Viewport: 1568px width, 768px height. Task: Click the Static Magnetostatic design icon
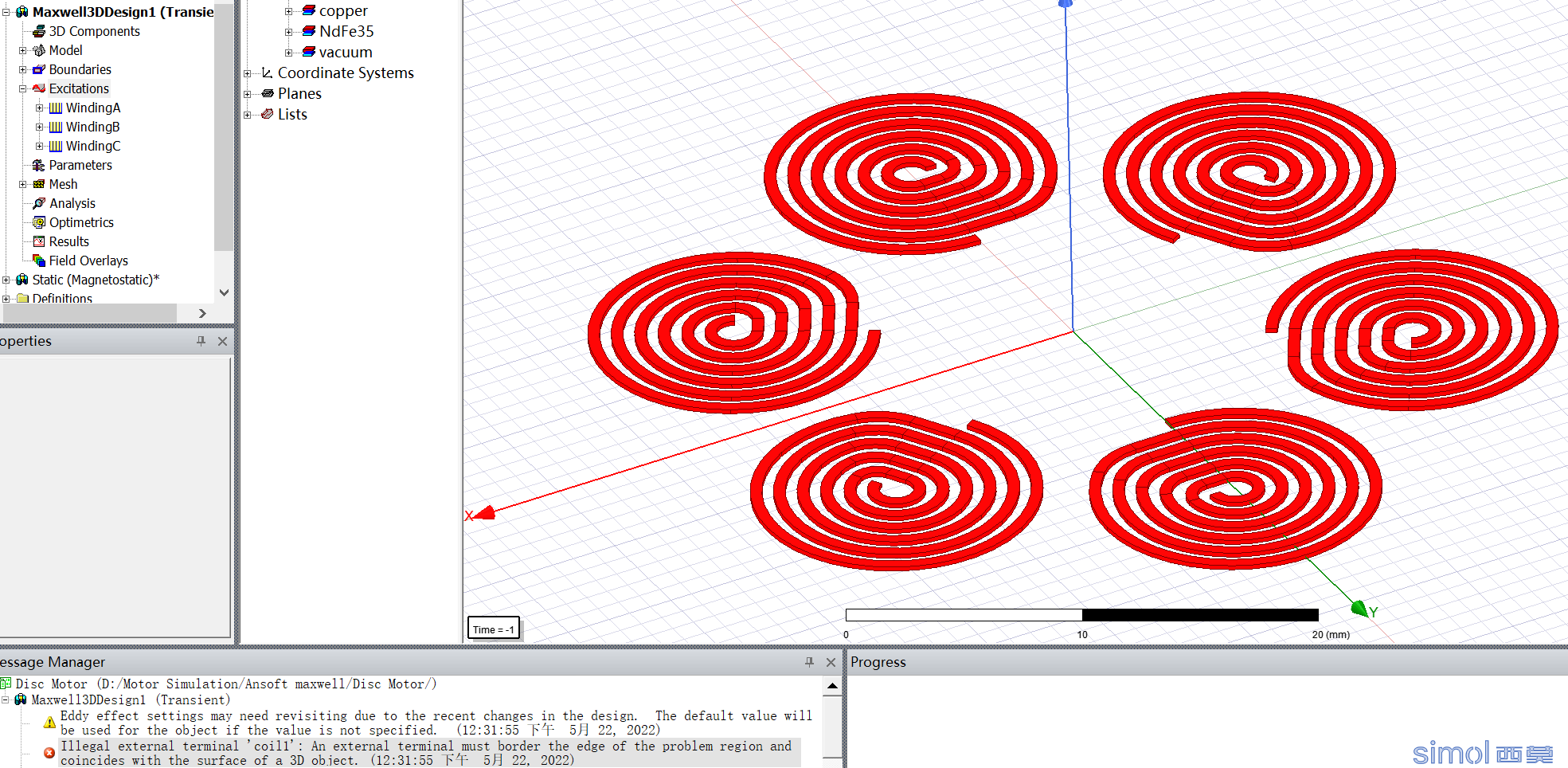(x=22, y=280)
